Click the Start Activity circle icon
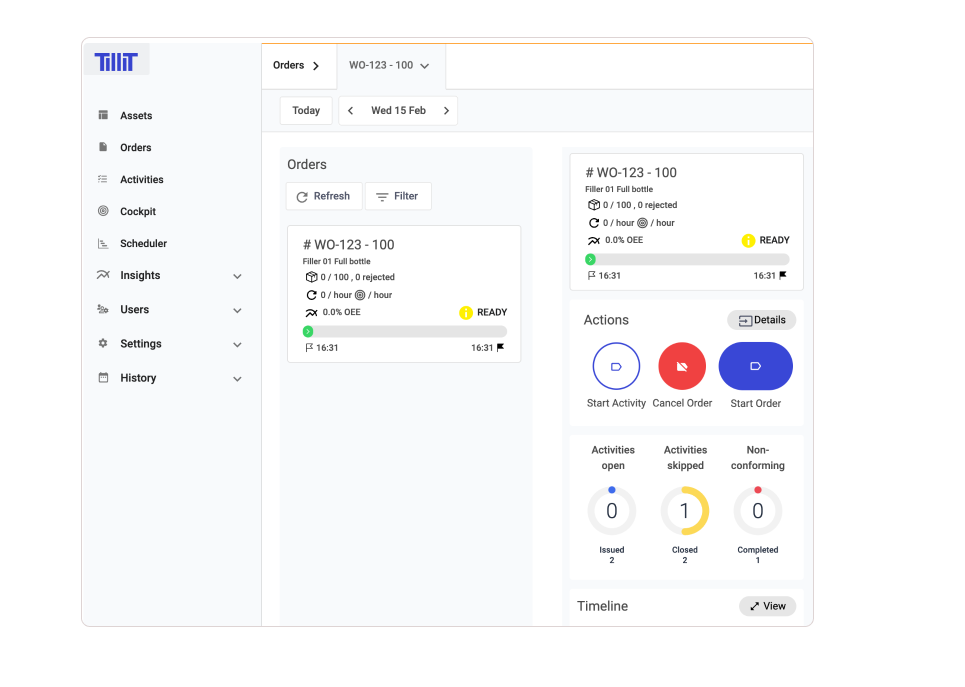 coord(616,366)
